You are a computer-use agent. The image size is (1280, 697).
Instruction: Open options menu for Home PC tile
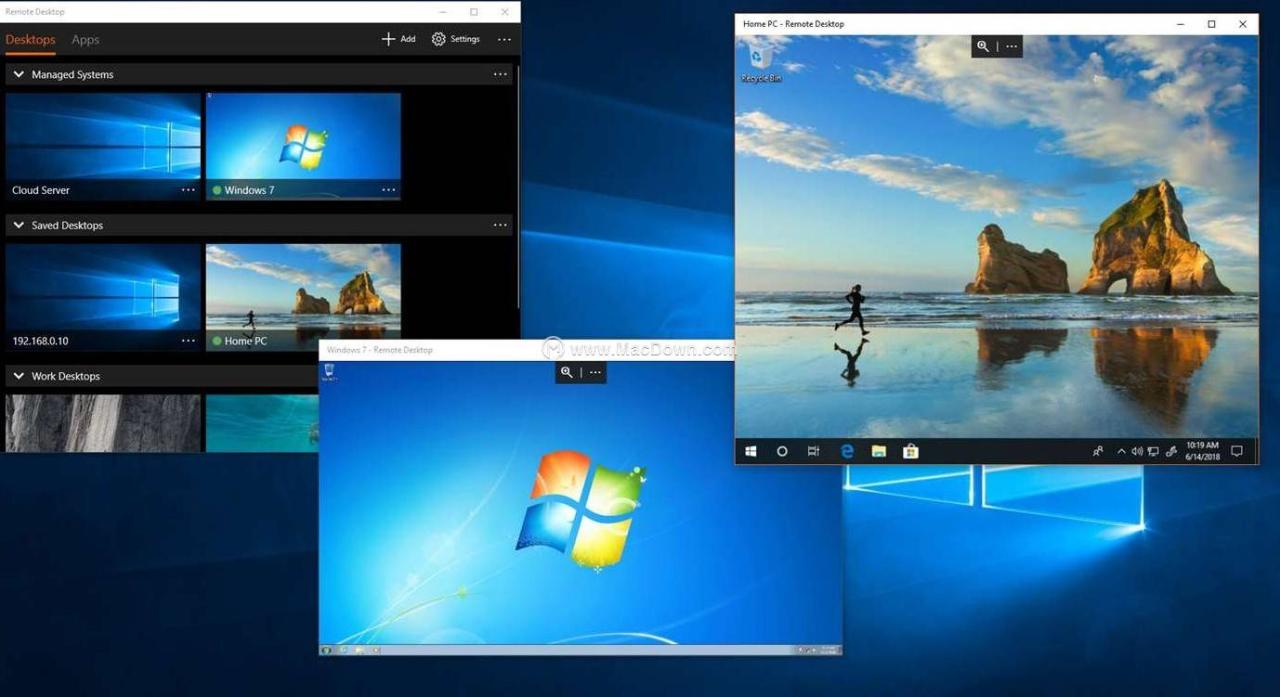(389, 340)
